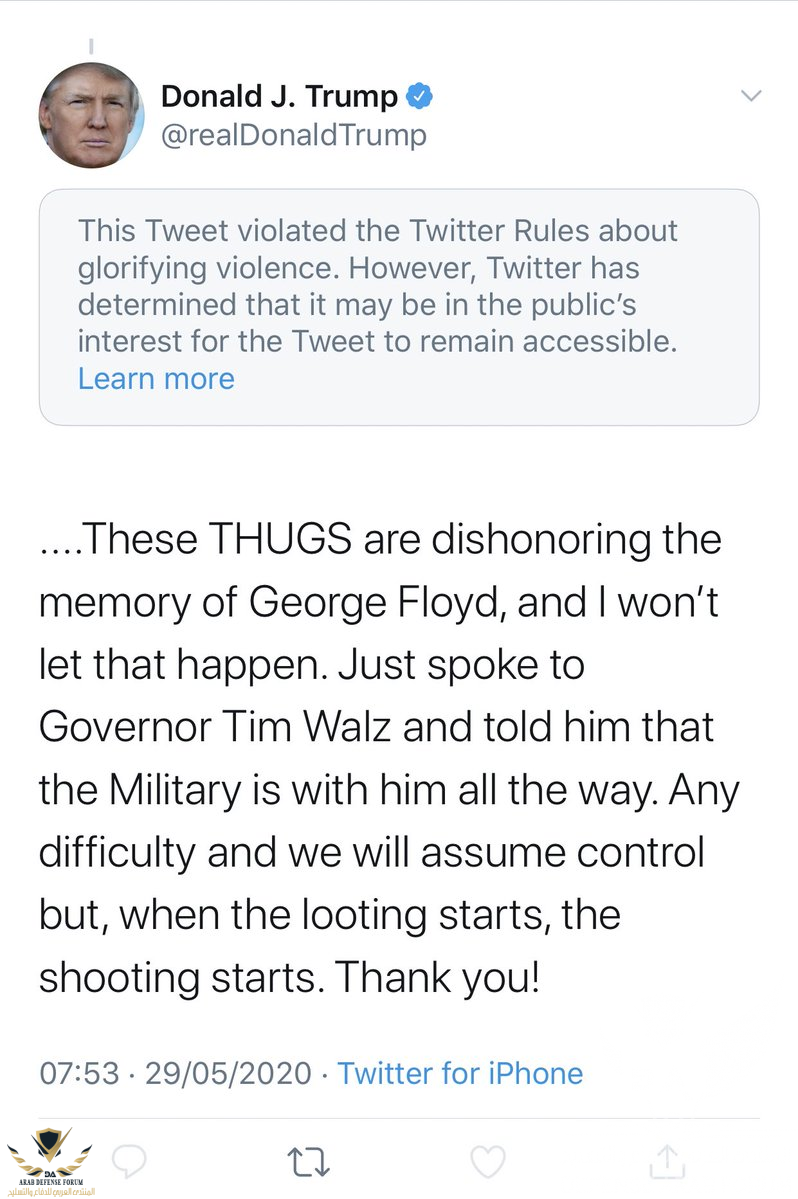Open the Donald J. Trump display name
The height and width of the screenshot is (1199, 798).
279,97
